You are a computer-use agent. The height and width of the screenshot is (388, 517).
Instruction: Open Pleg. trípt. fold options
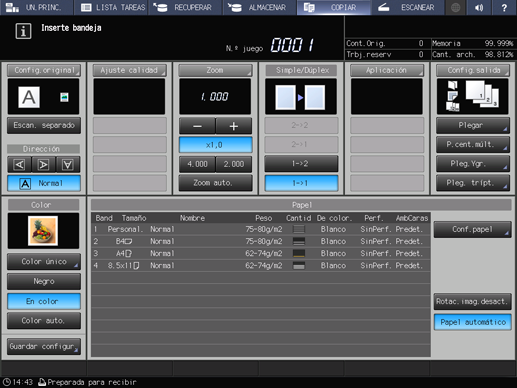pyautogui.click(x=473, y=183)
